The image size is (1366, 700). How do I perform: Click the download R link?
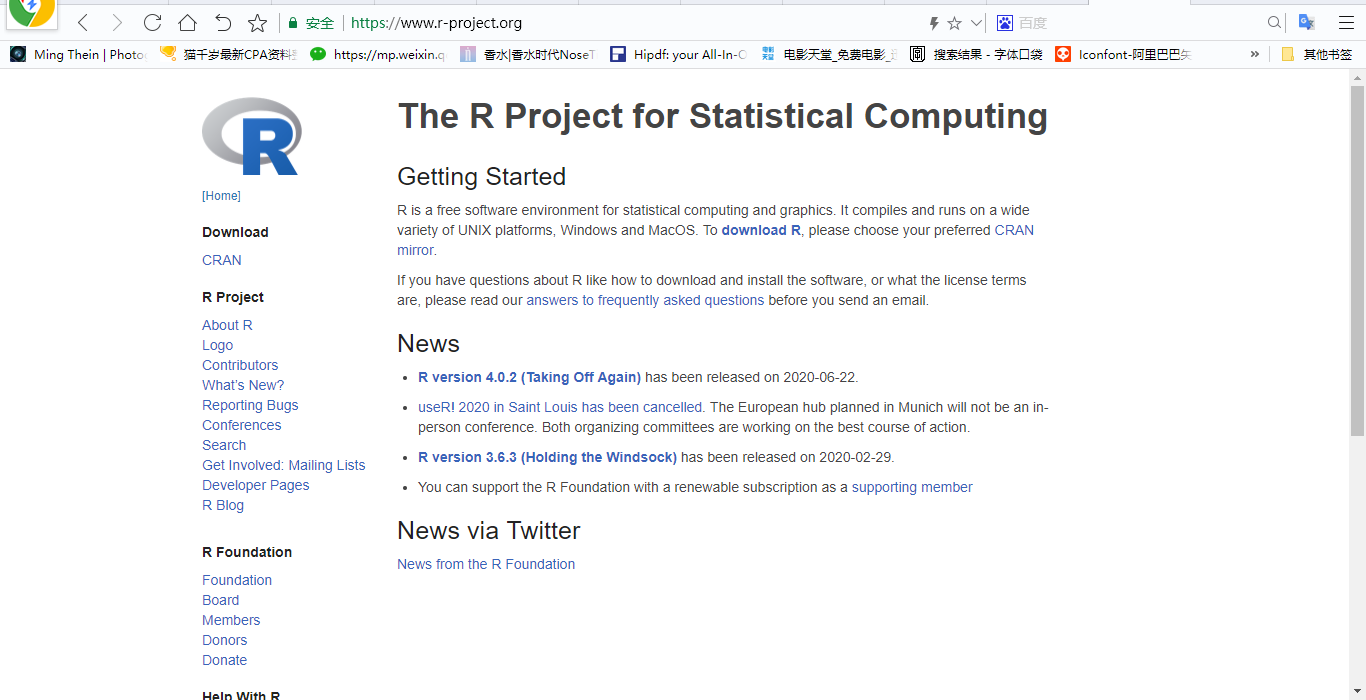click(761, 230)
